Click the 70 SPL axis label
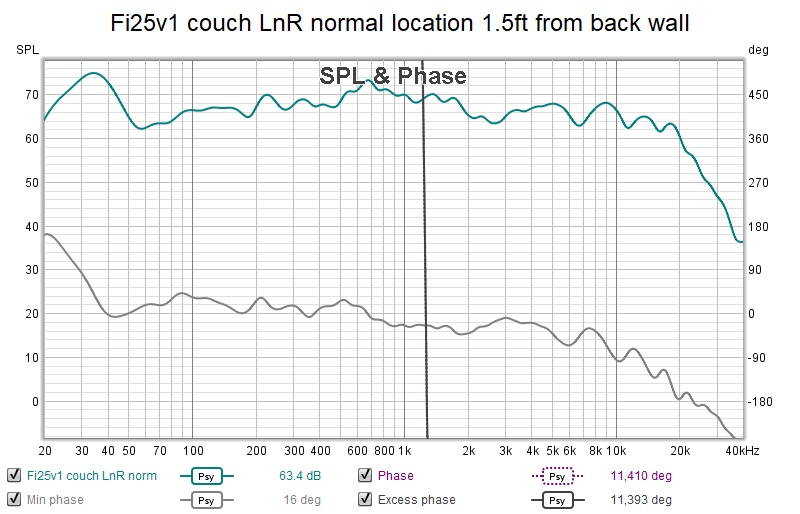The width and height of the screenshot is (800, 514). 32,95
